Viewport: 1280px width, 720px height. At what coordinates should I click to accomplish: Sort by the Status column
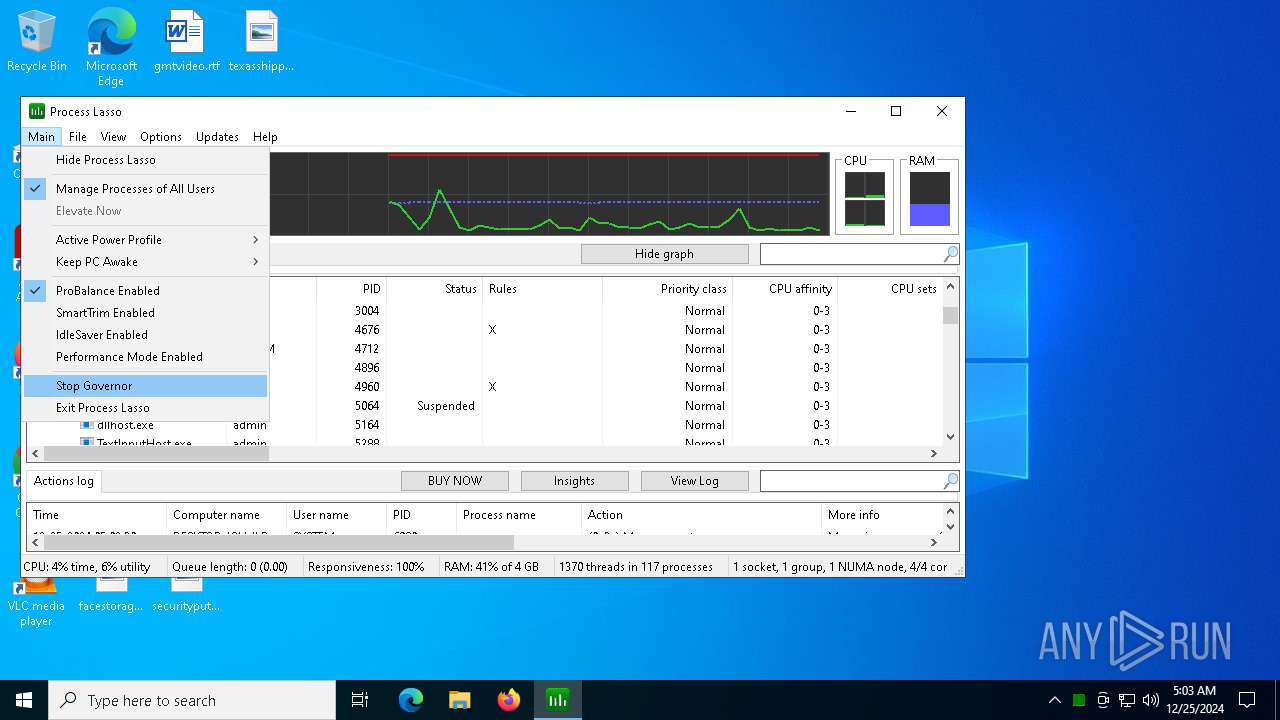tap(434, 289)
